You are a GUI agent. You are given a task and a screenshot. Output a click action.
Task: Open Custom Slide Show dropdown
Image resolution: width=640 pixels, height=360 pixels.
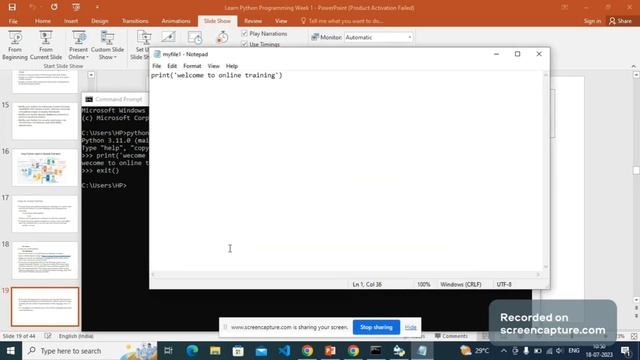coord(107,45)
